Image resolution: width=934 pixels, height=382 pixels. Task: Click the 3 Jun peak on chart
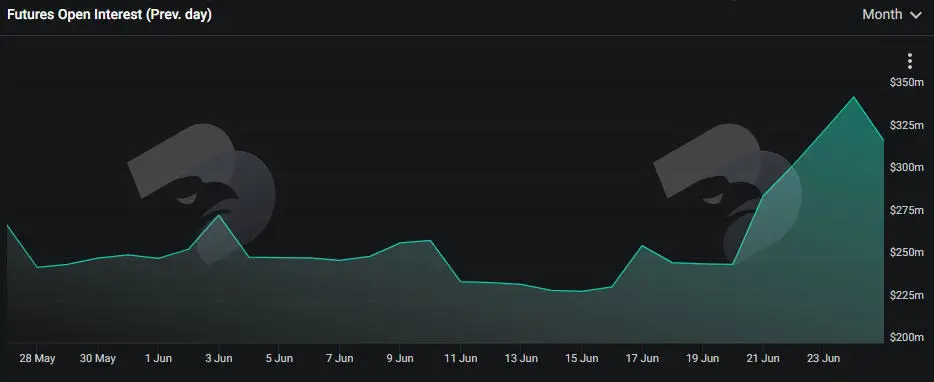(219, 215)
